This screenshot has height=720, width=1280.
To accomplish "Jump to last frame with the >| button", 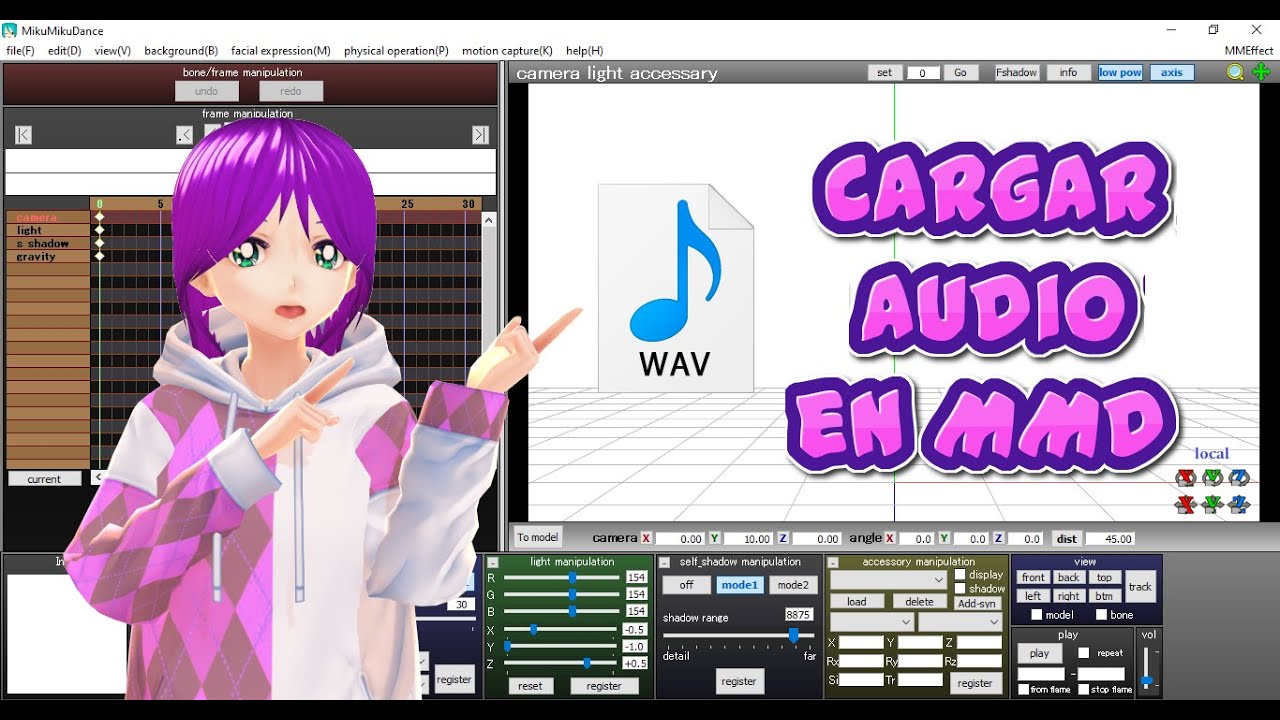I will coord(480,135).
